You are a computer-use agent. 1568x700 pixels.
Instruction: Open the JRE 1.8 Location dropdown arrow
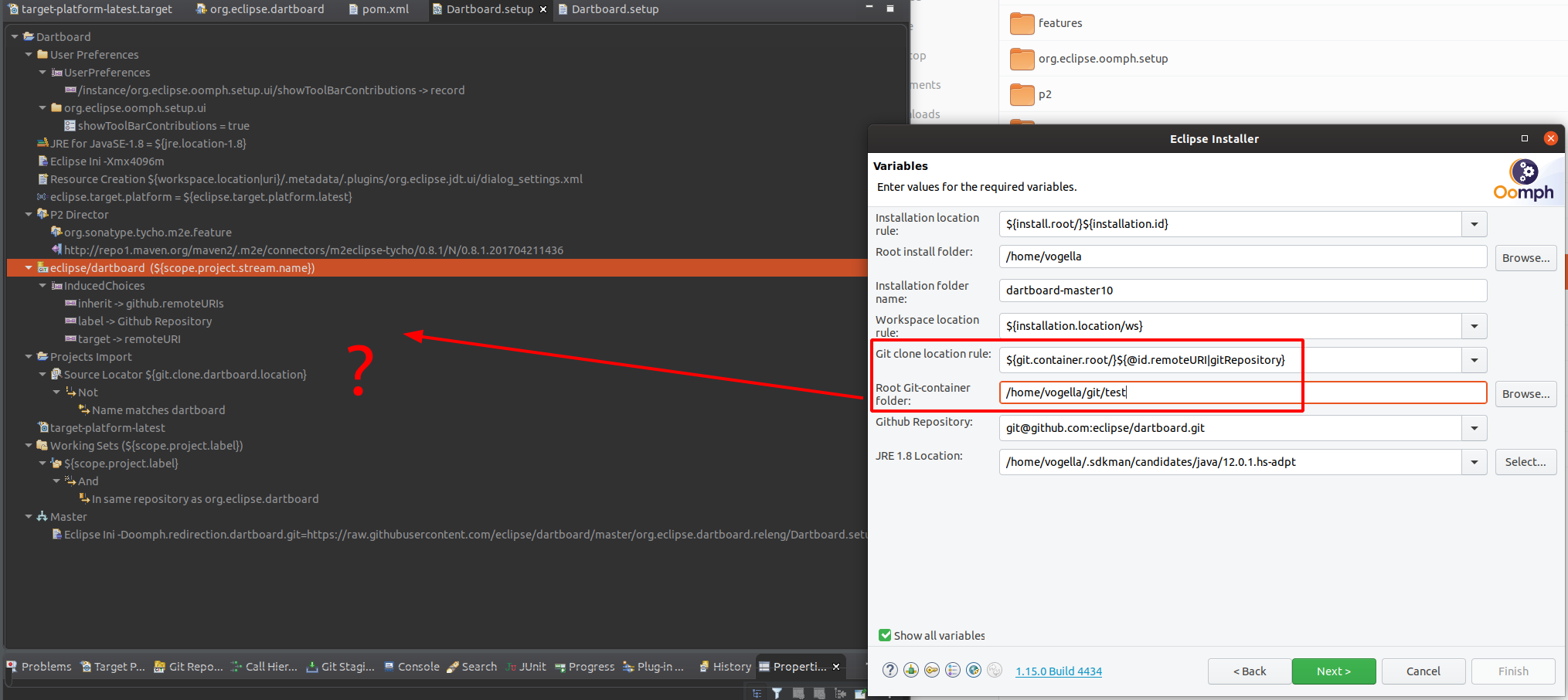click(x=1474, y=462)
